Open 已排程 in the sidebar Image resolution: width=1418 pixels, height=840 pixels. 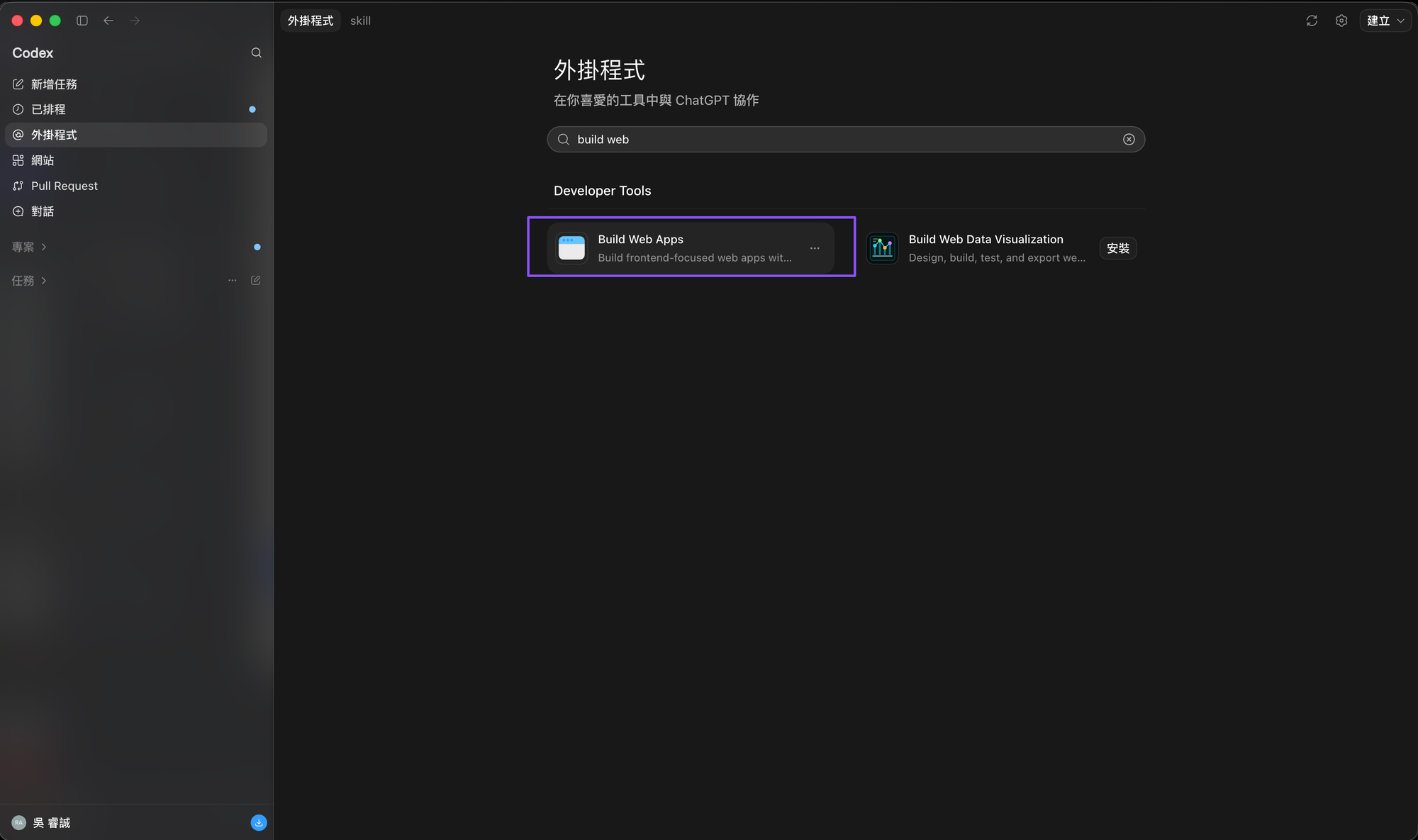point(136,109)
